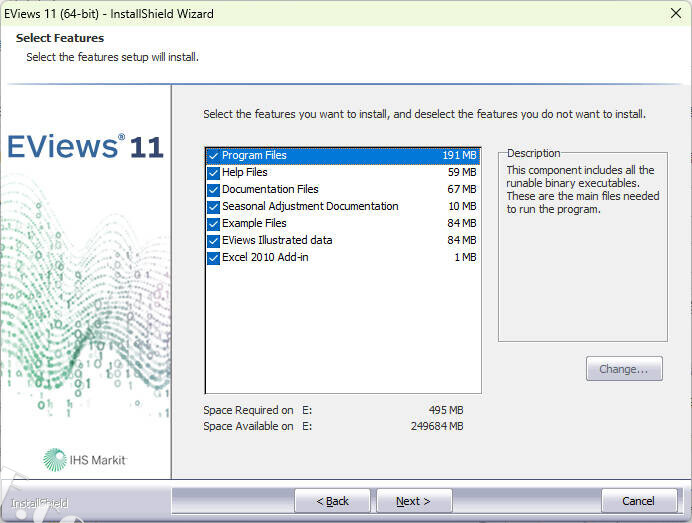Uncheck the Excel 2010 Add-in checkbox
692x523 pixels.
pyautogui.click(x=213, y=258)
